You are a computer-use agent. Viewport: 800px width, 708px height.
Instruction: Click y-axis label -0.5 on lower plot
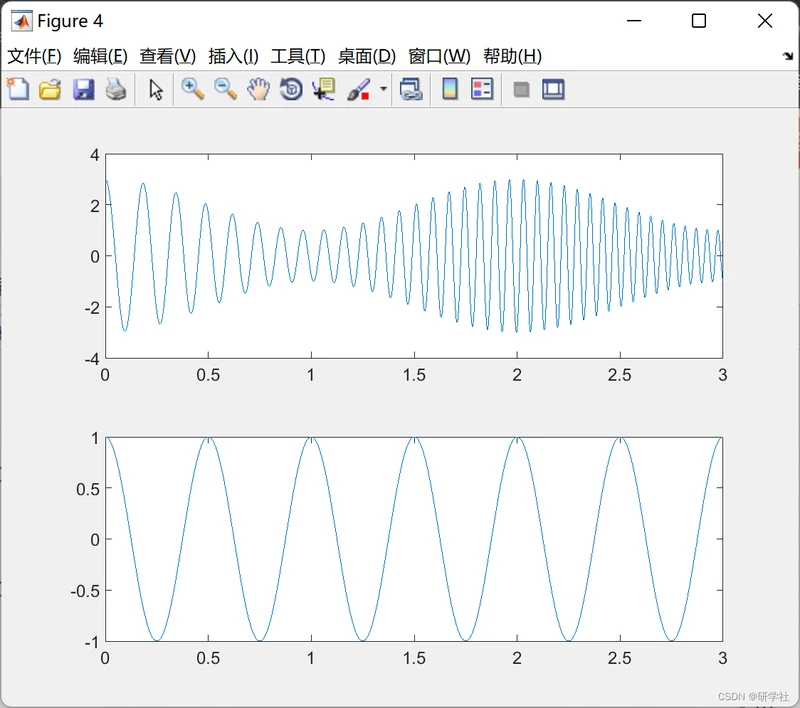[x=85, y=591]
